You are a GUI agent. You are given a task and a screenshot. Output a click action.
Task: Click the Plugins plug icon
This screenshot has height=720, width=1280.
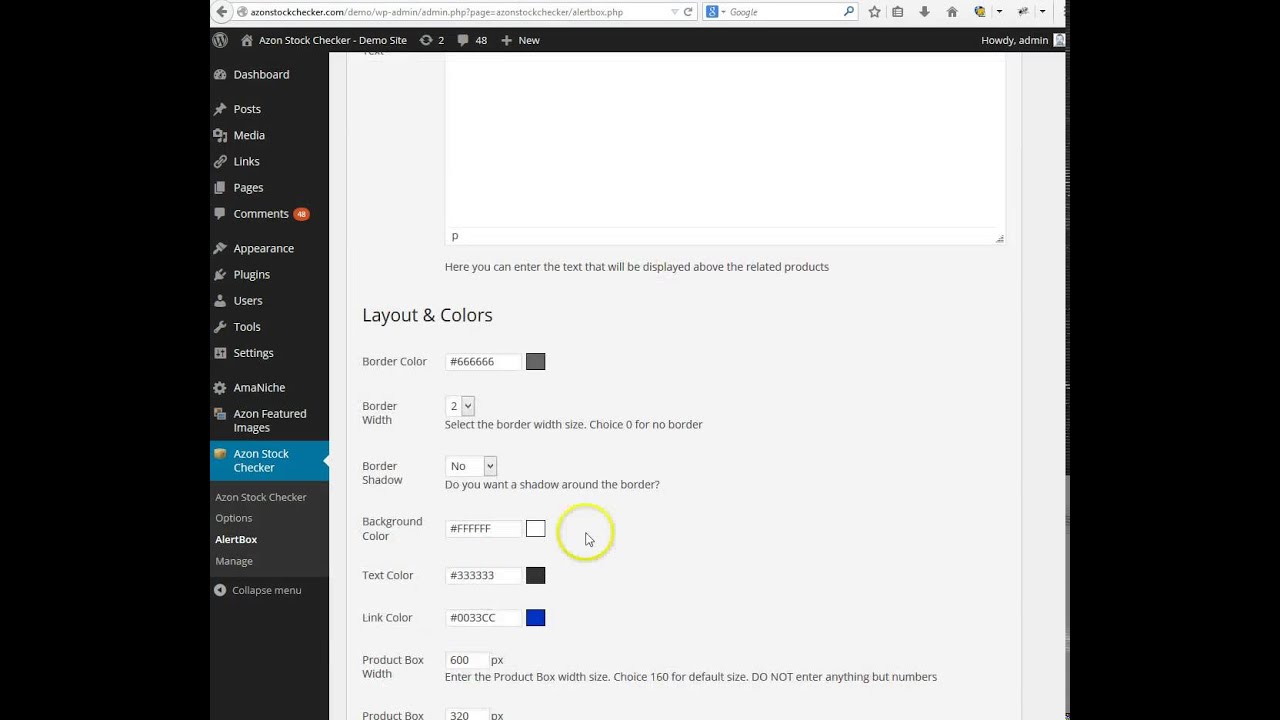[x=220, y=274]
